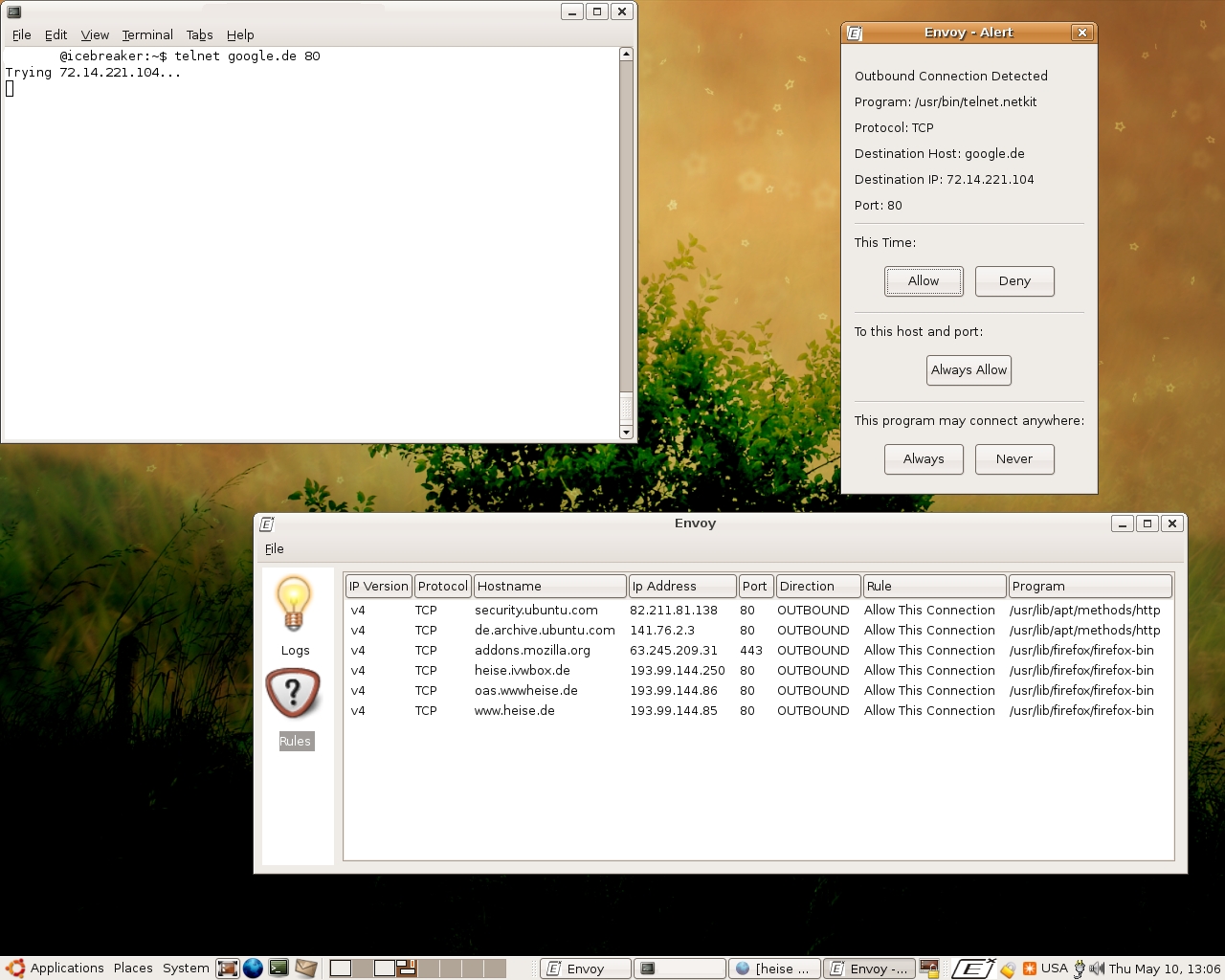
Task: Click the Envoy tray icon in panel
Action: coord(972,968)
